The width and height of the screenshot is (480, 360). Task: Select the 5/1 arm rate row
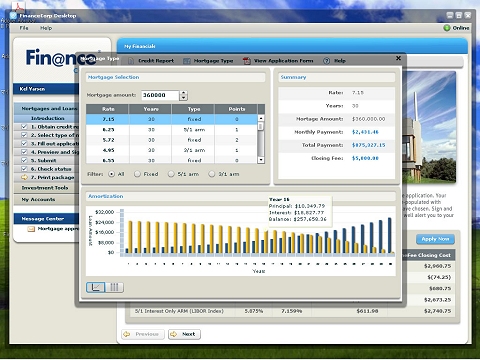172,130
